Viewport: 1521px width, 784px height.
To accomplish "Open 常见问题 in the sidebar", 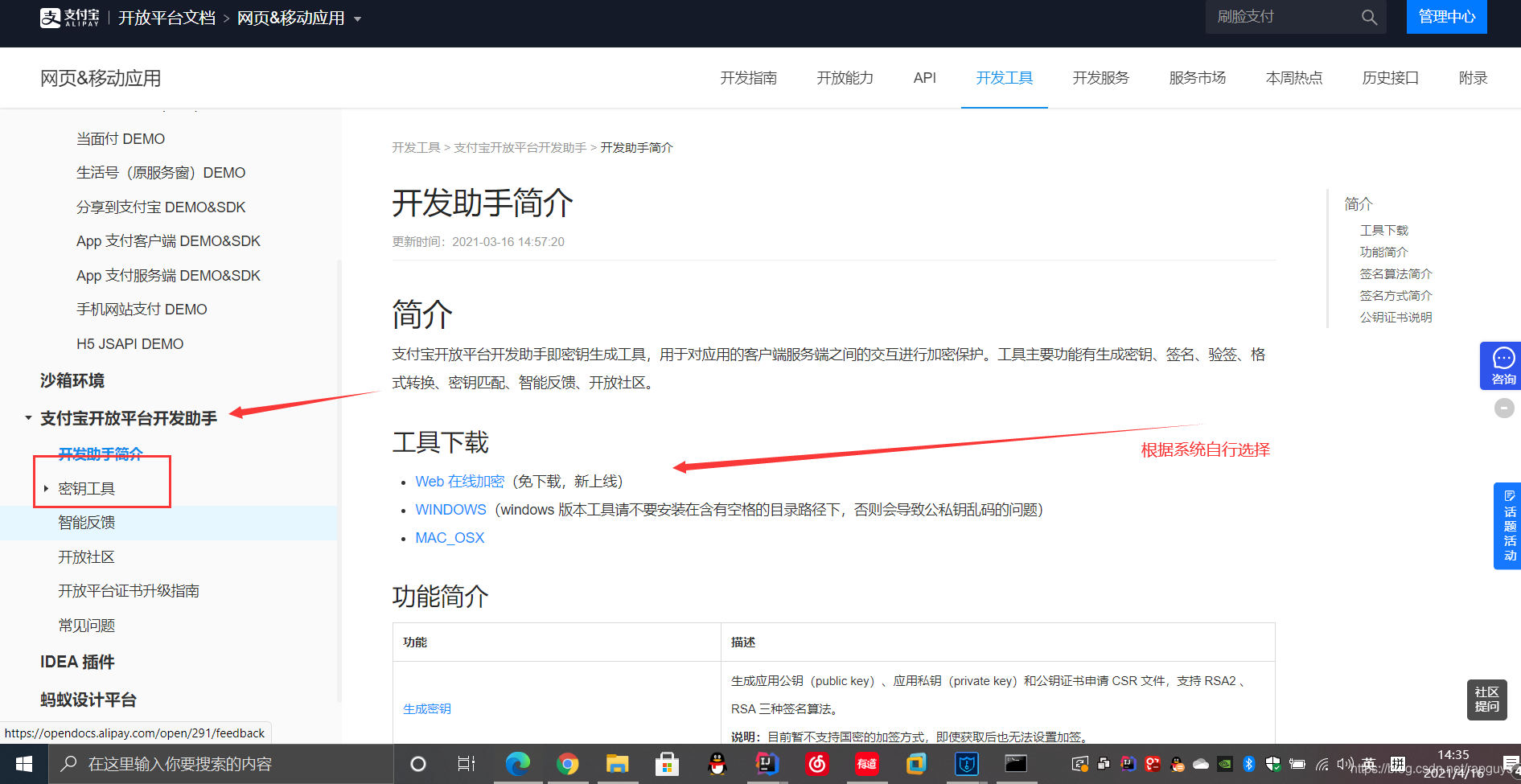I will point(87,626).
